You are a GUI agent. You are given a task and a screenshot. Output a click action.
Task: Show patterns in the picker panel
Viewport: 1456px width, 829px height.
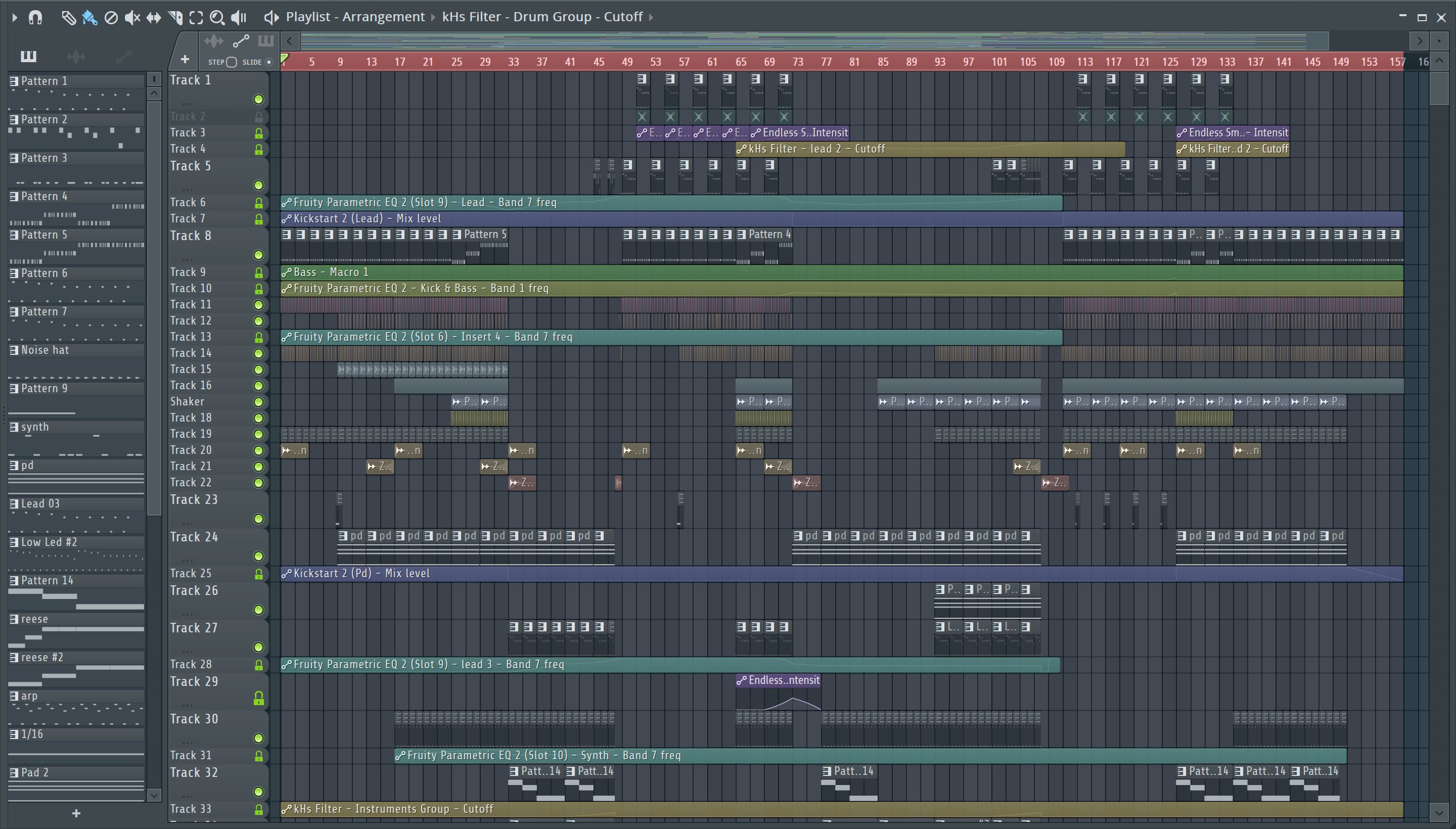[28, 56]
